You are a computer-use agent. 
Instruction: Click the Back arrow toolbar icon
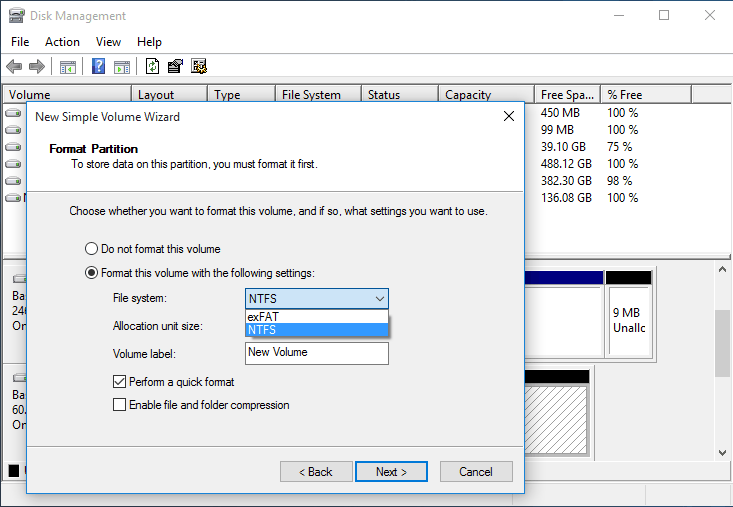(14, 66)
